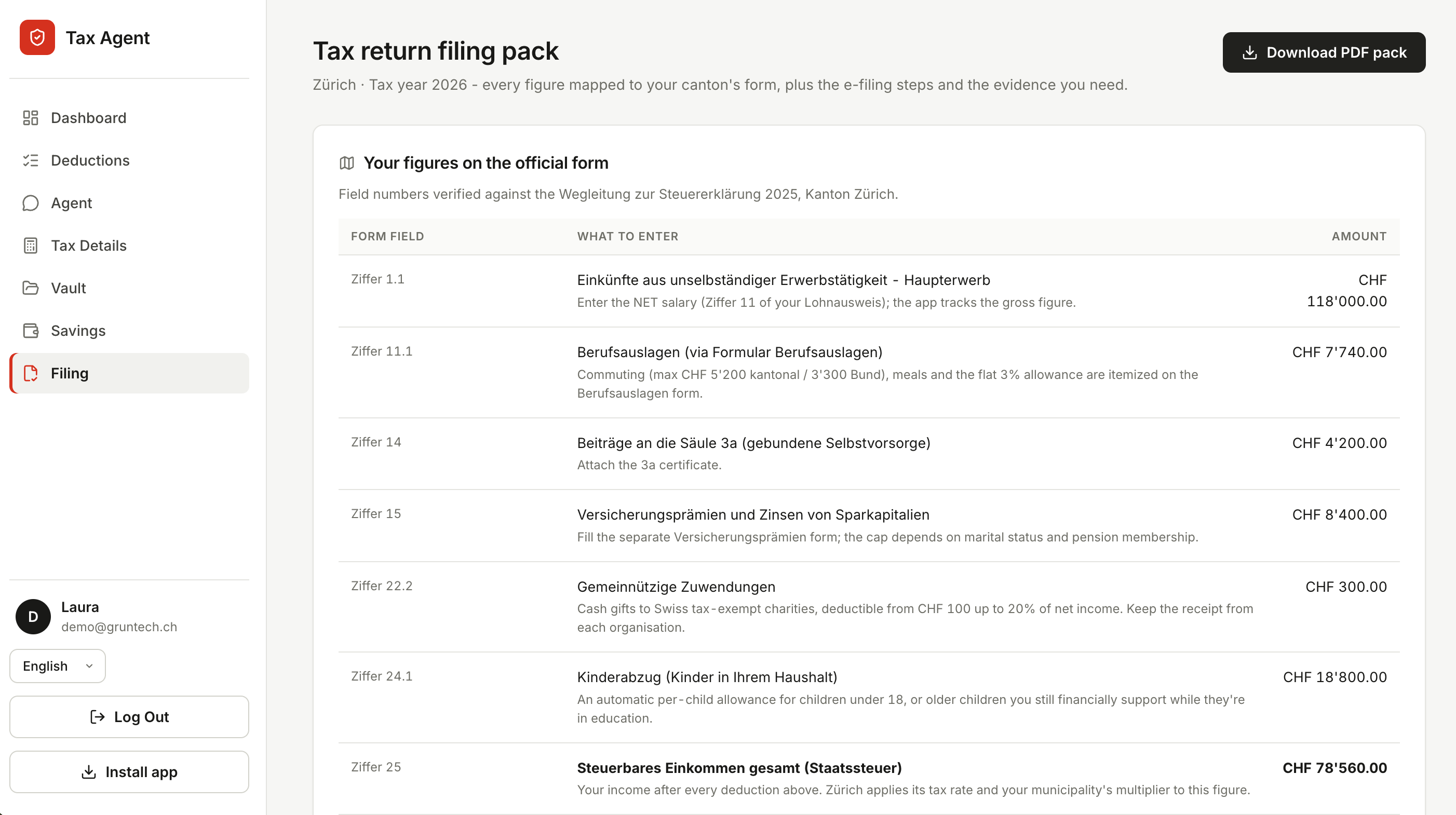Screen dimensions: 1456x815
Task: Click the Tax Agent app title
Action: pyautogui.click(x=107, y=38)
